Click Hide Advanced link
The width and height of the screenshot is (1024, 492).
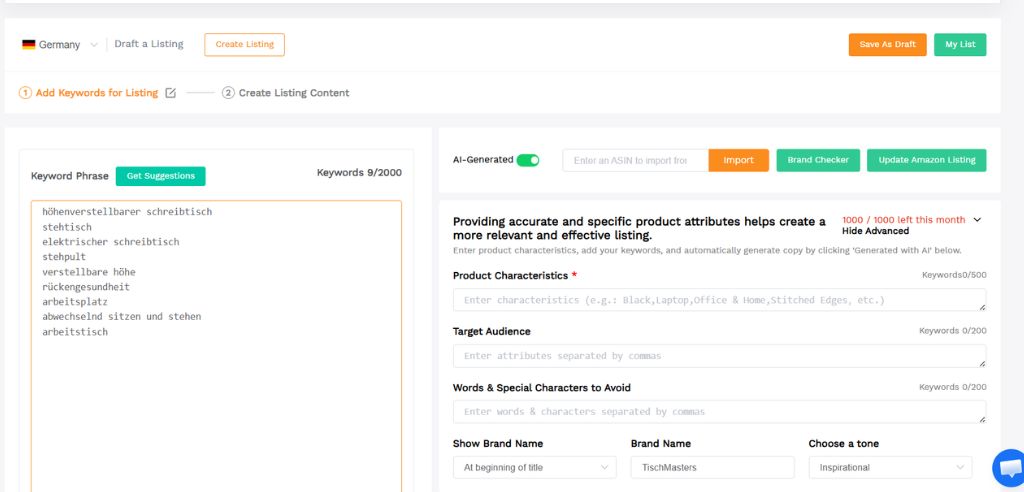pyautogui.click(x=875, y=231)
